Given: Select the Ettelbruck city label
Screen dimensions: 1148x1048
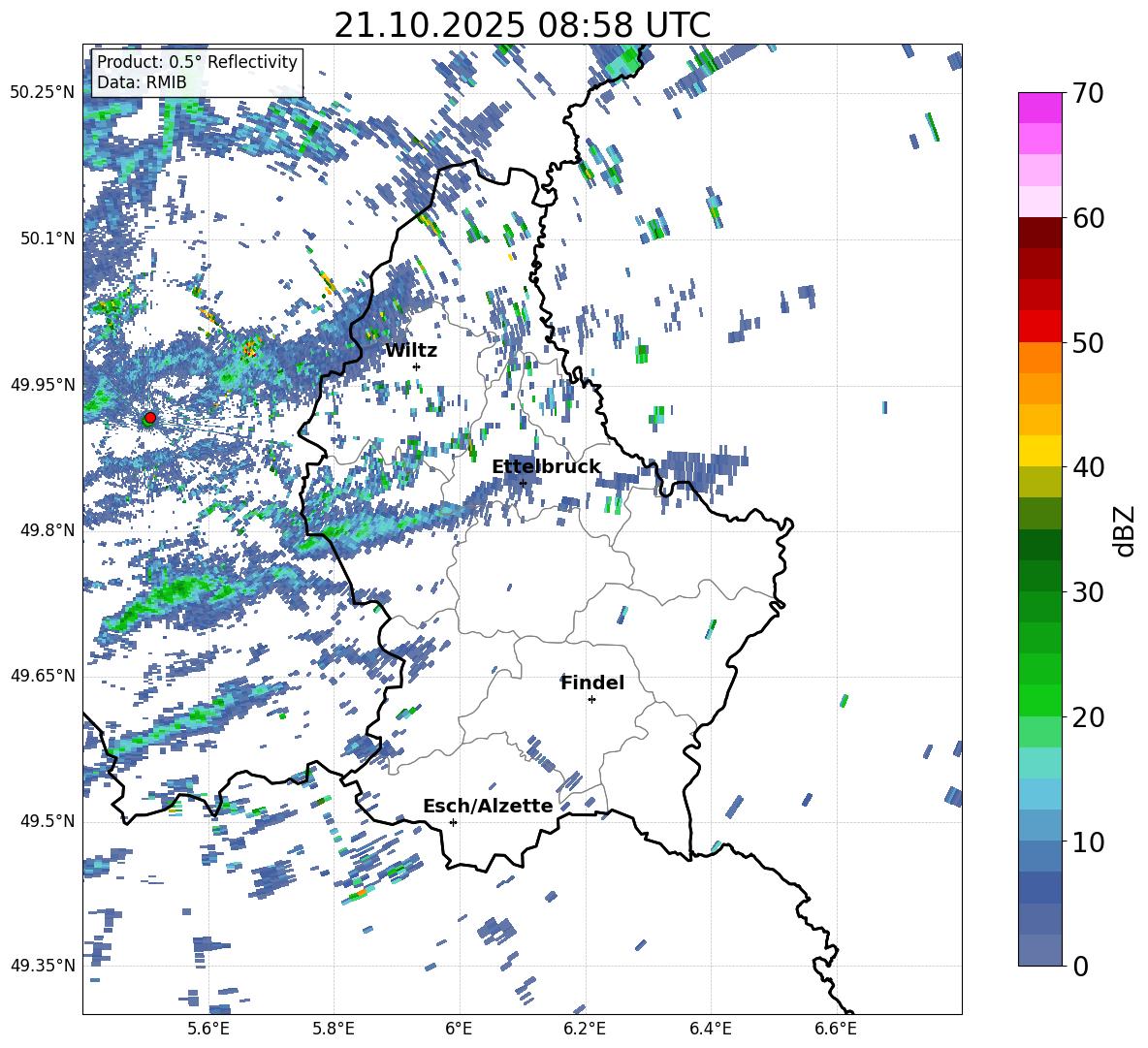Looking at the screenshot, I should tap(546, 467).
